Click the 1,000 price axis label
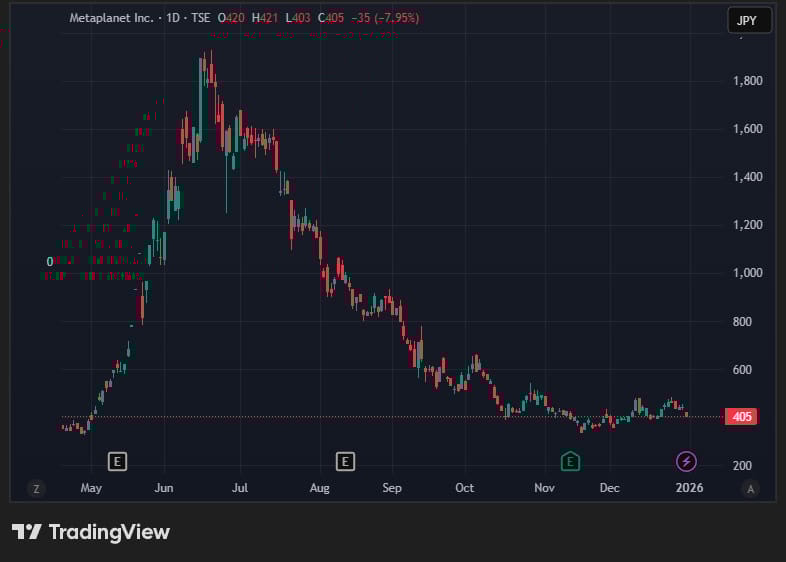Screen dimensions: 786x562 point(747,273)
